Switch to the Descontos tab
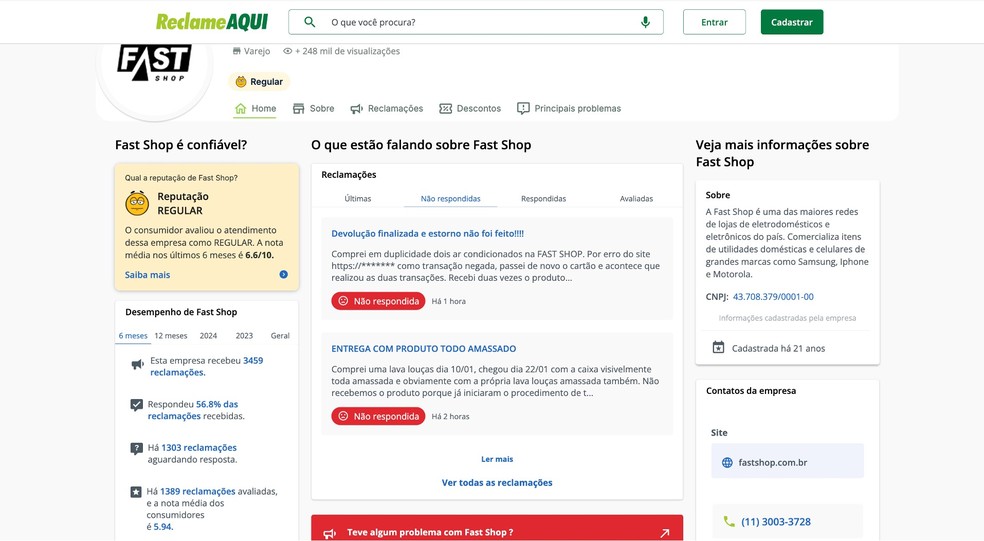Viewport: 984px width, 541px height. coord(470,108)
